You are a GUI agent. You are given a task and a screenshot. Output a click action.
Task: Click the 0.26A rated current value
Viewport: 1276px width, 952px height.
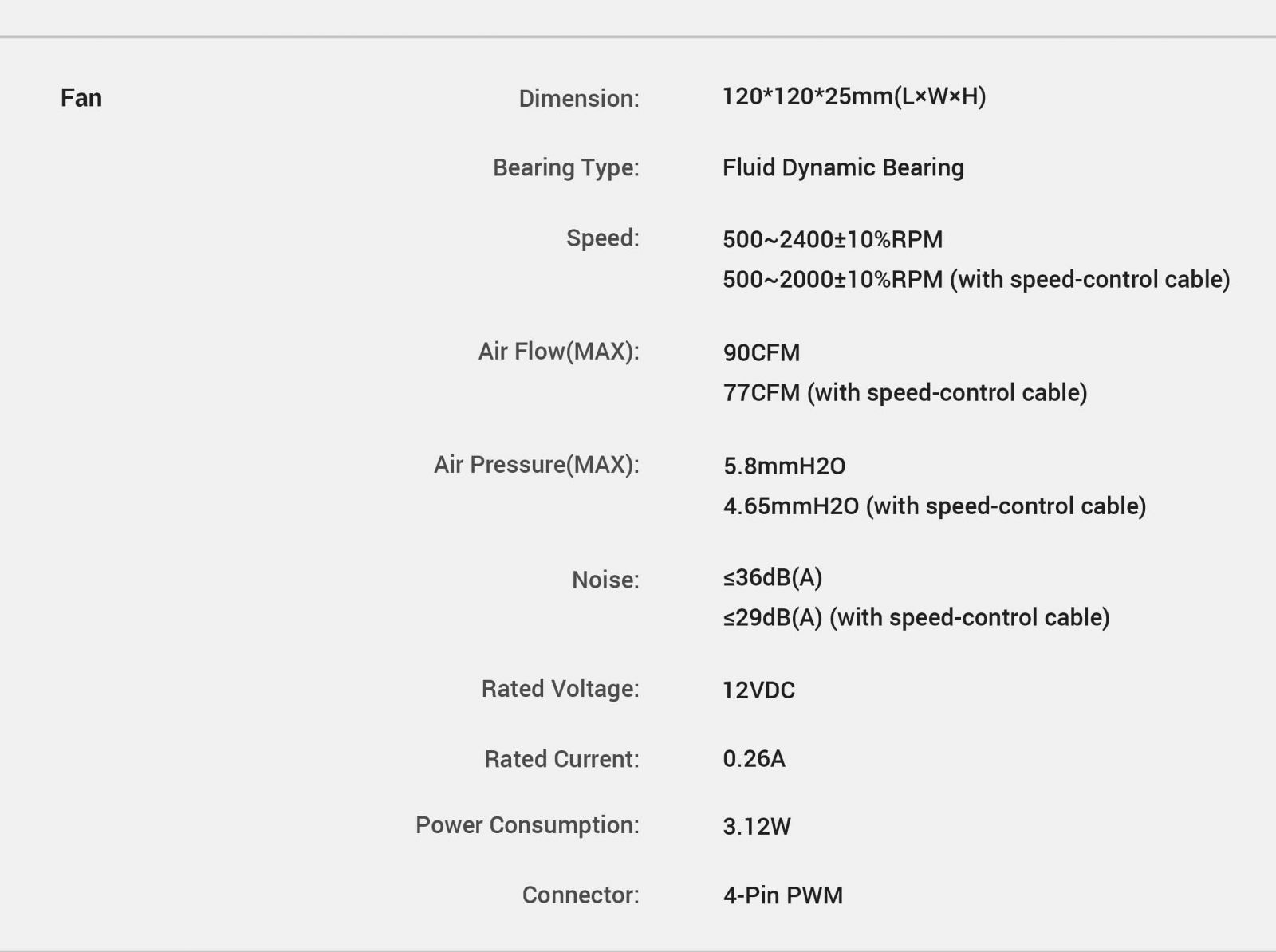coord(754,758)
